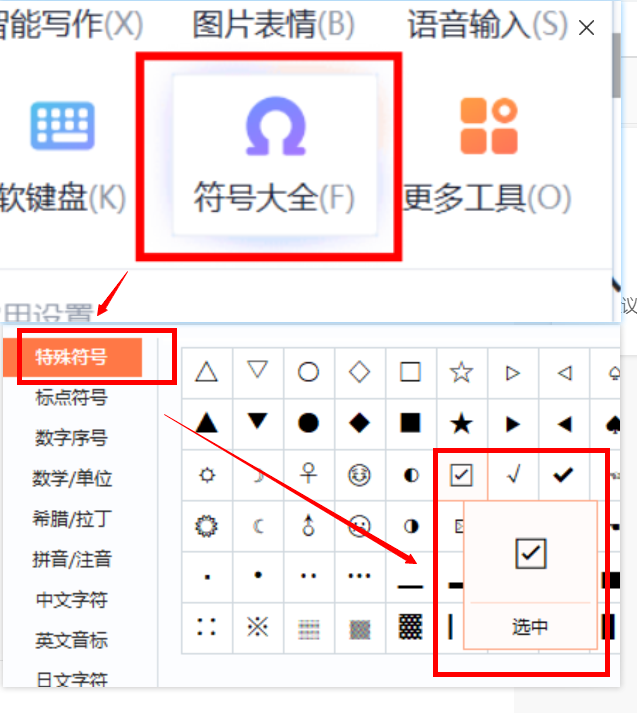Image resolution: width=637 pixels, height=713 pixels.
Task: Select the 图片表情(B) option
Action: click(273, 24)
